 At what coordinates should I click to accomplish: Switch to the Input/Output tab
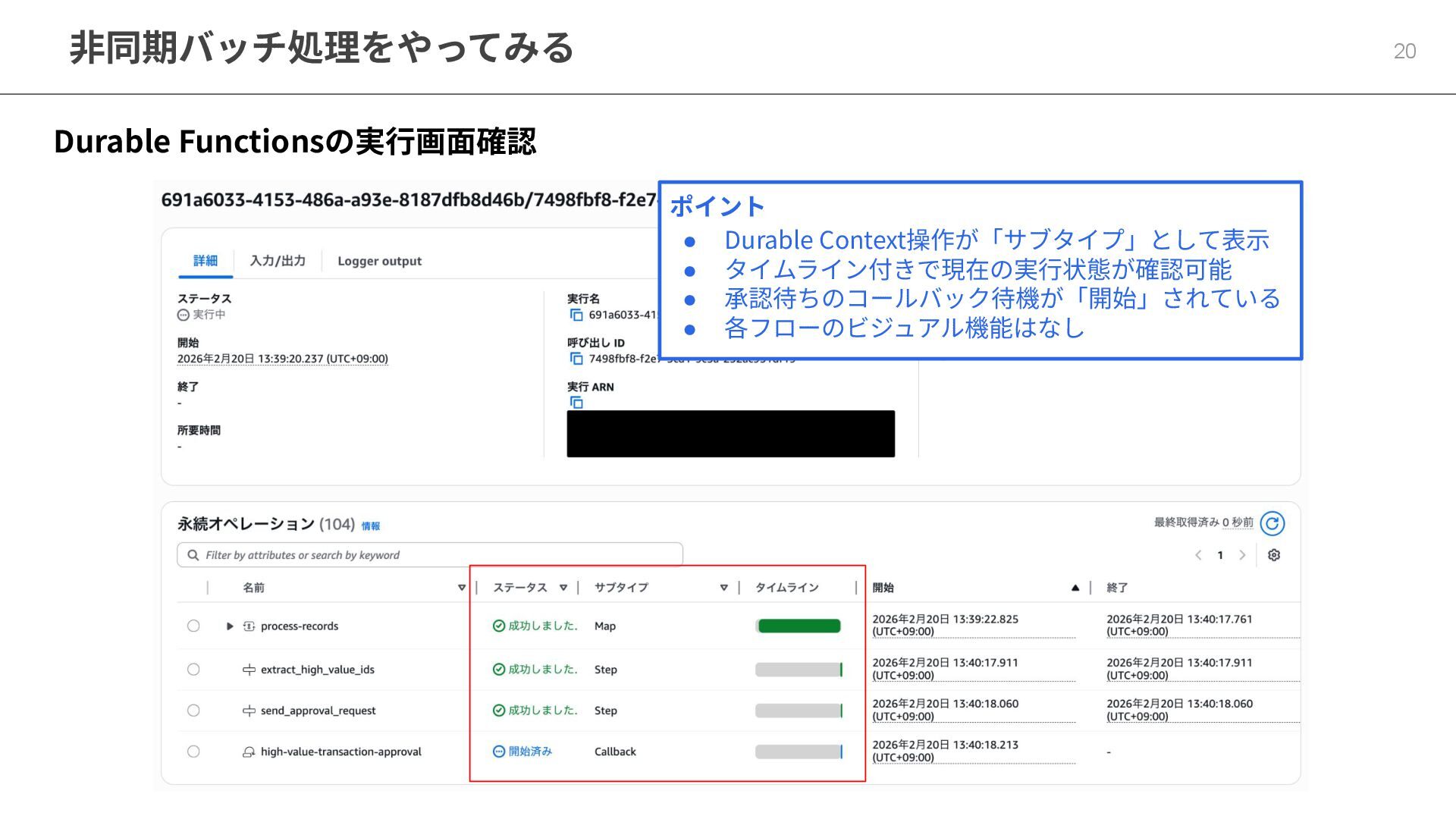click(x=278, y=261)
